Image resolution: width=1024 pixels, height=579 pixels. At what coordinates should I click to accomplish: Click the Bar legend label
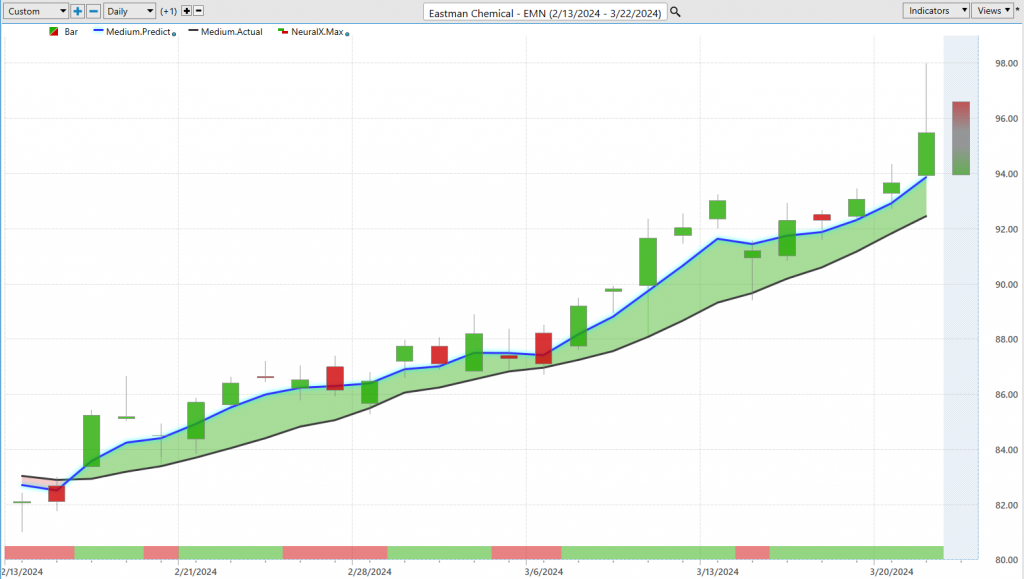(x=71, y=31)
